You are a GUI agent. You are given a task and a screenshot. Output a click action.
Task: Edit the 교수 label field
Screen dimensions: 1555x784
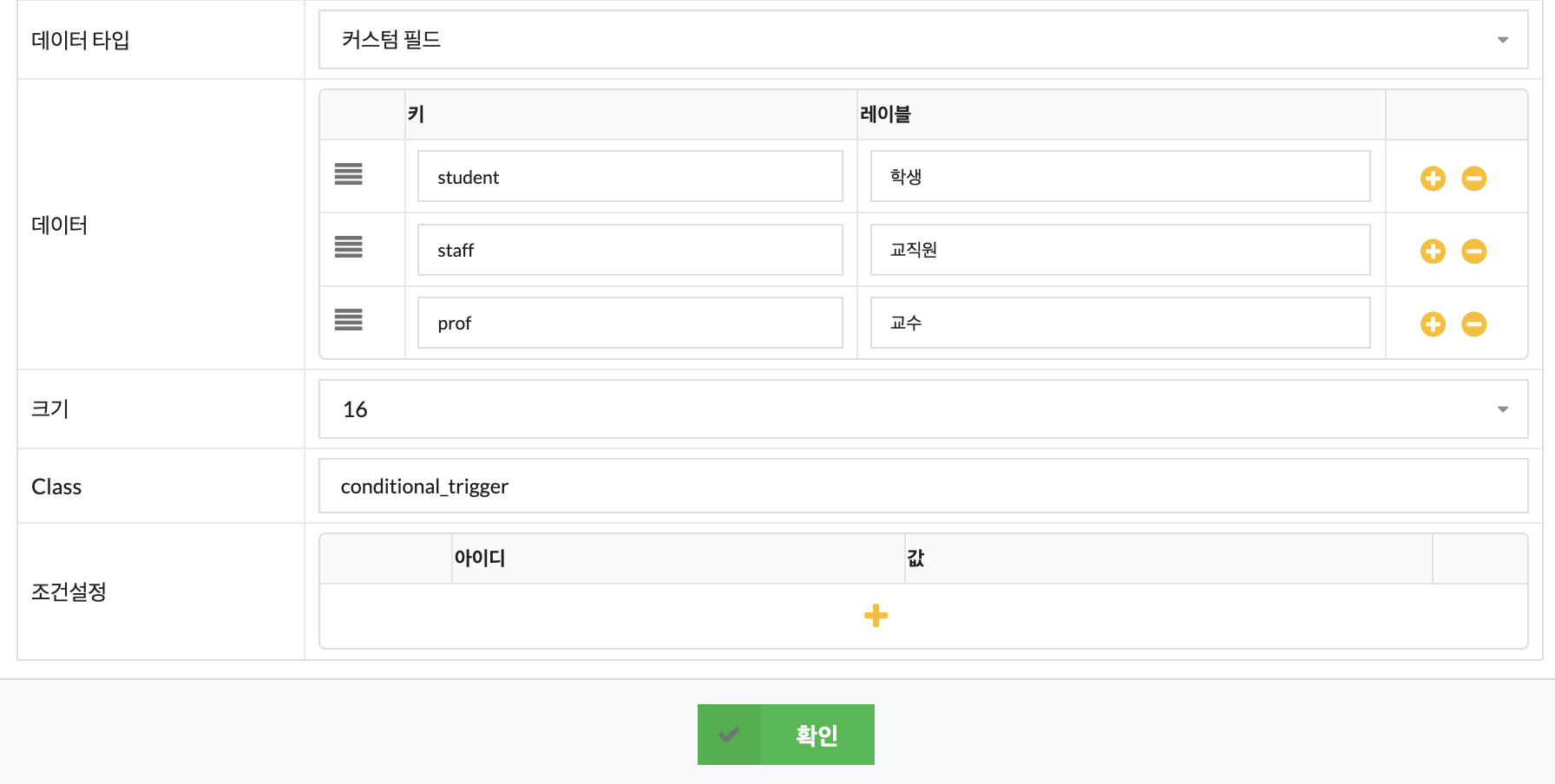(1120, 323)
